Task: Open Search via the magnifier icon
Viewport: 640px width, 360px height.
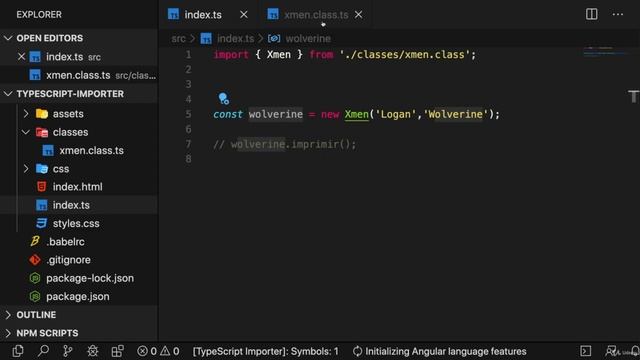Action: (x=43, y=351)
